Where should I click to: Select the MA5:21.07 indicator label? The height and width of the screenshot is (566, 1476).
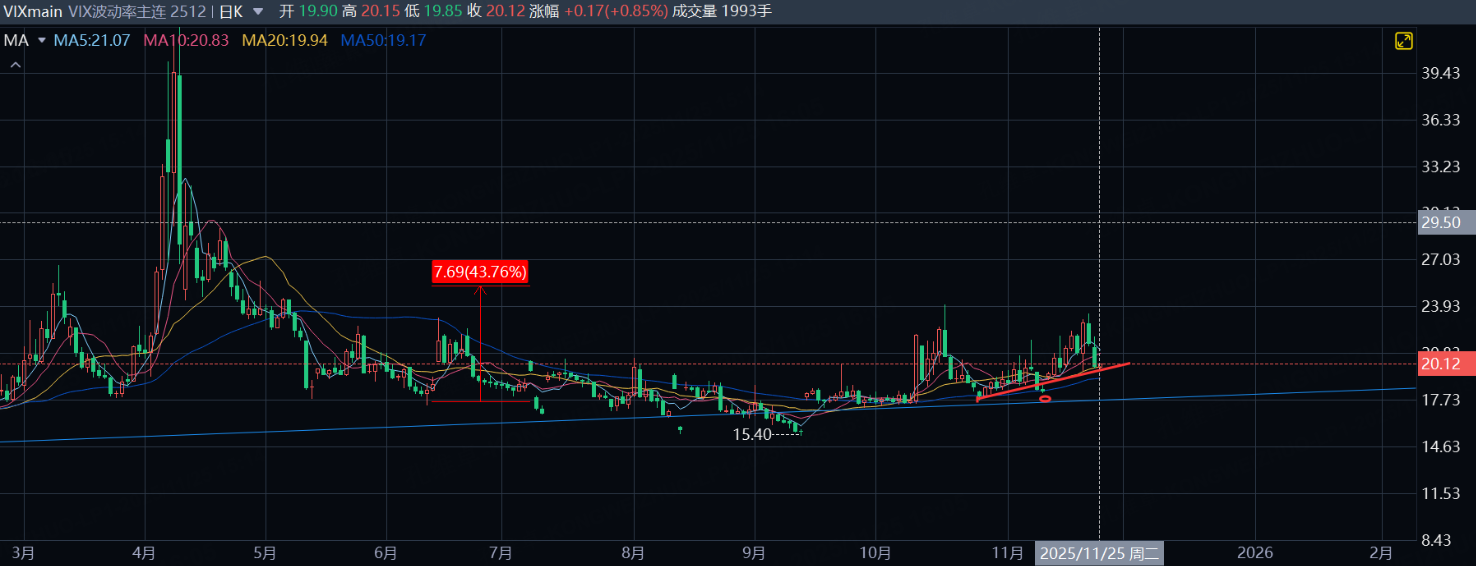[93, 41]
